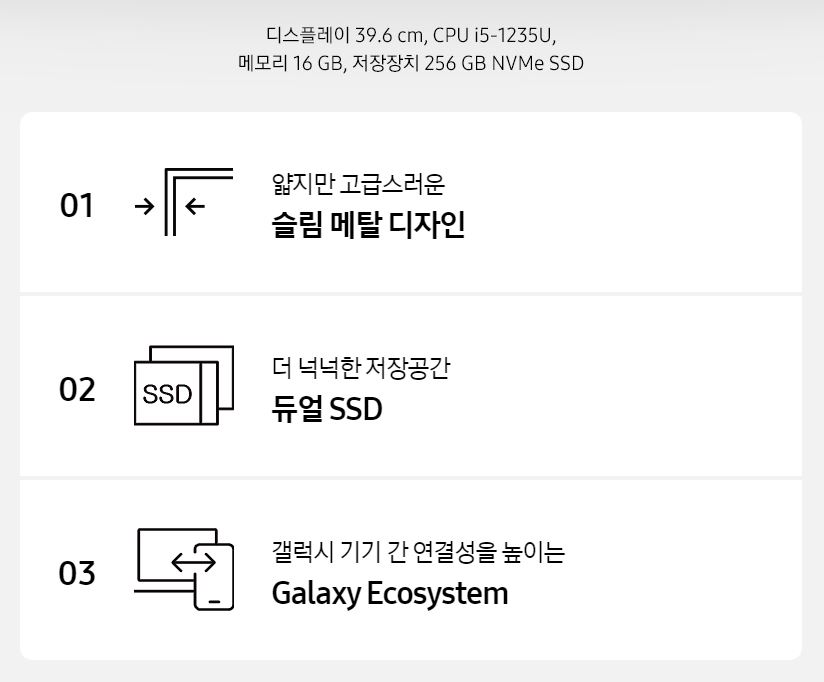Image resolution: width=824 pixels, height=682 pixels.
Task: Click the dual SSD drives icon
Action: coord(184,385)
